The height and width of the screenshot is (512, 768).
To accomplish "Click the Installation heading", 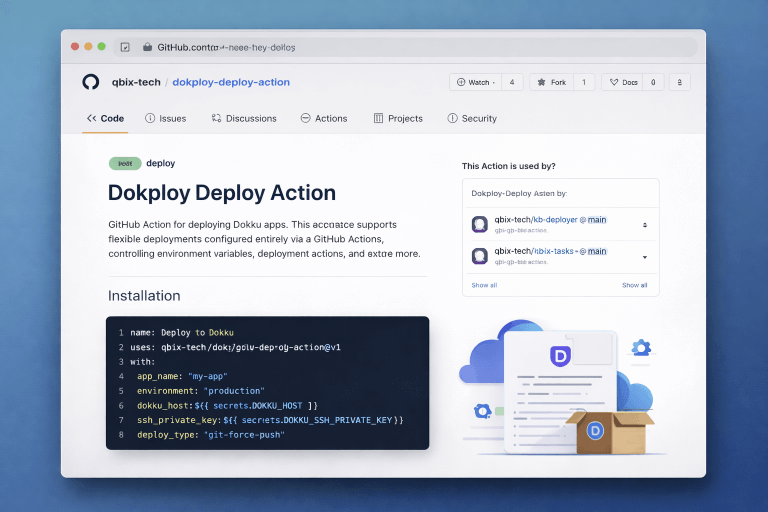I will click(144, 295).
